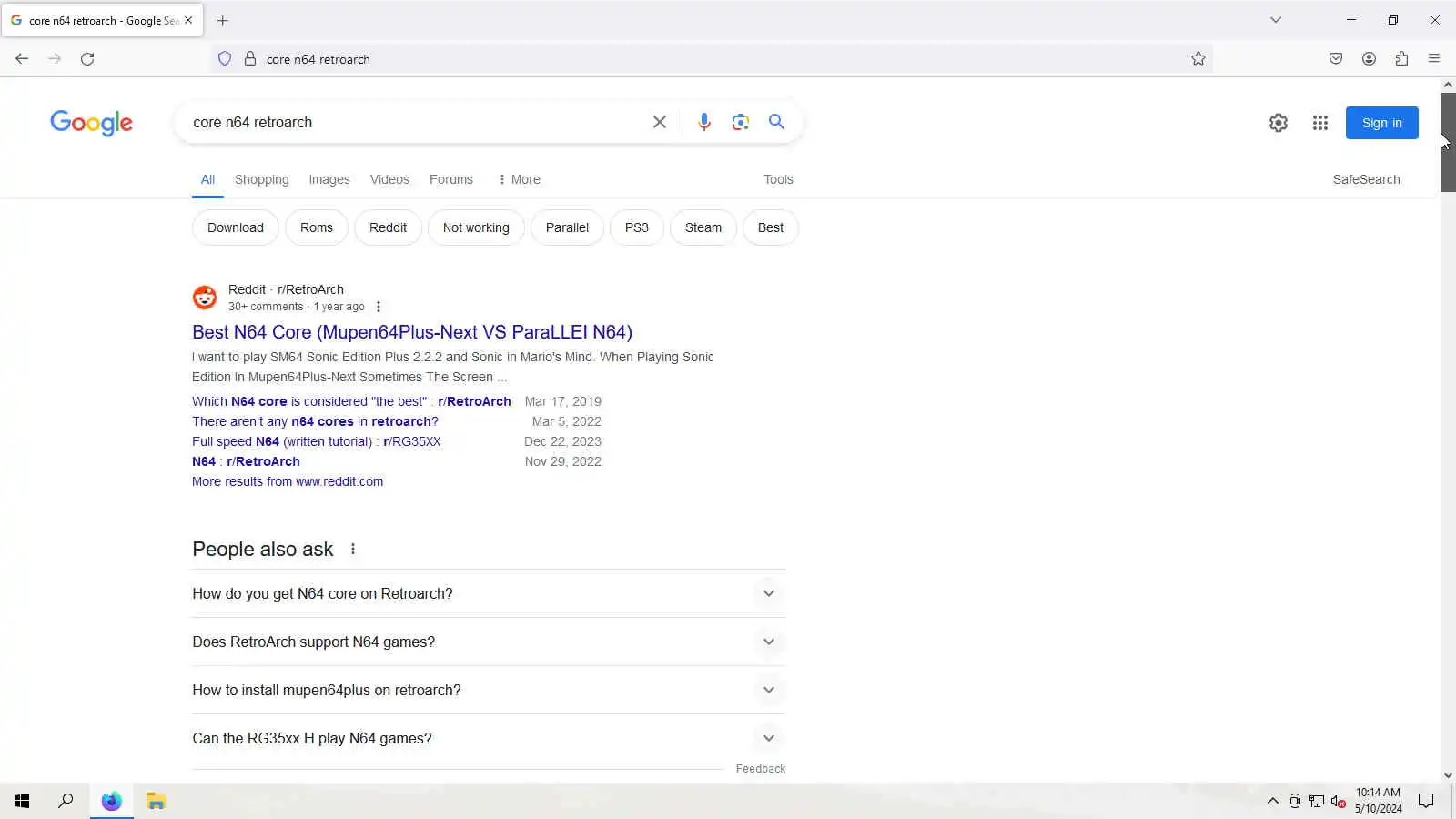Viewport: 1456px width, 819px height.
Task: Open 'There aren't any n64 cores in retroarch?' link
Action: click(x=315, y=421)
